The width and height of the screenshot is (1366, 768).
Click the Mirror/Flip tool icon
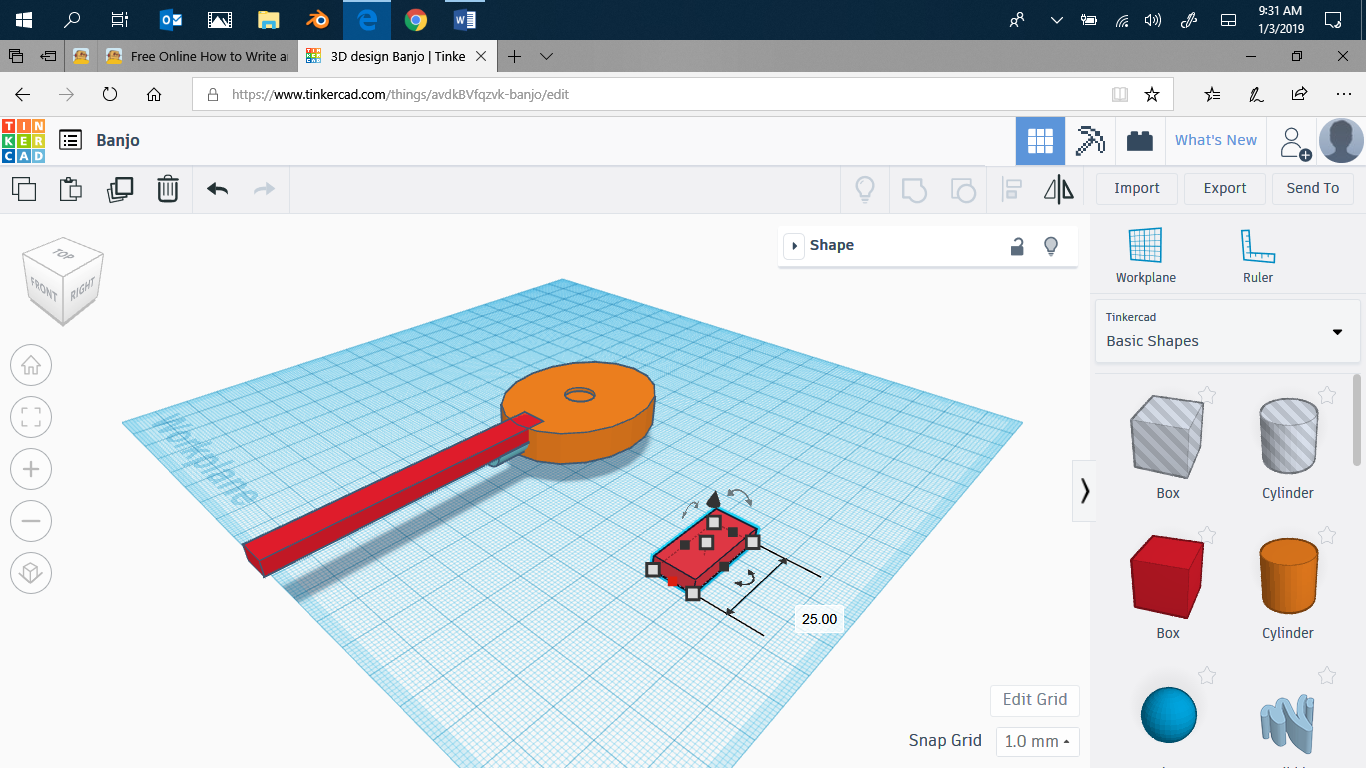1058,188
